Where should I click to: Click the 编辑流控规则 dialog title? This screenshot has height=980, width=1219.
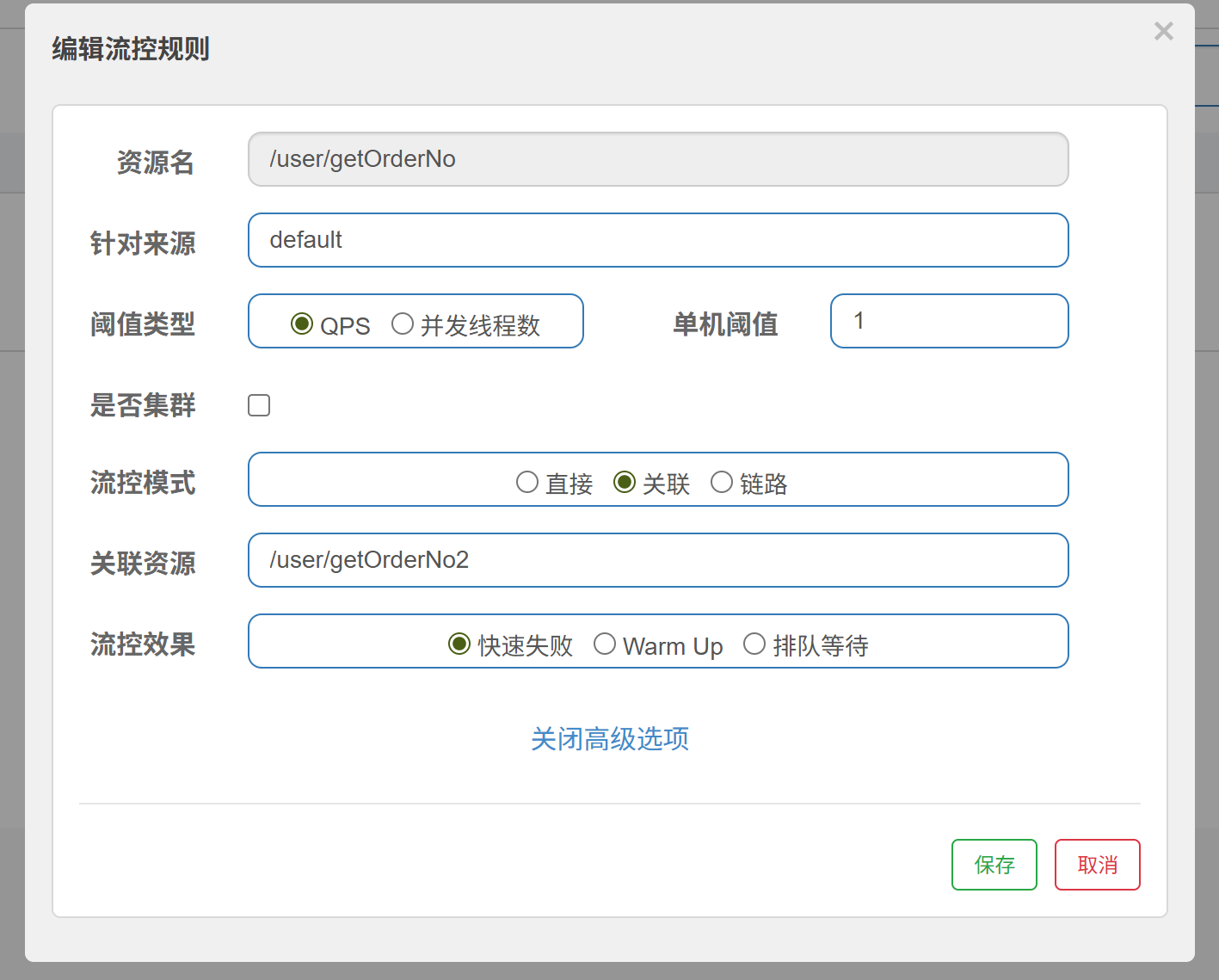131,49
